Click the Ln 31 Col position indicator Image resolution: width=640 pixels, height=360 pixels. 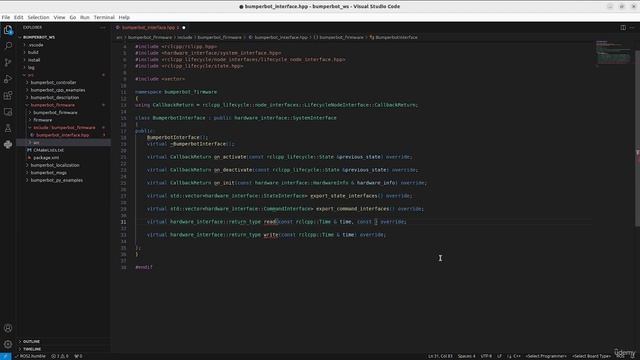[440, 356]
